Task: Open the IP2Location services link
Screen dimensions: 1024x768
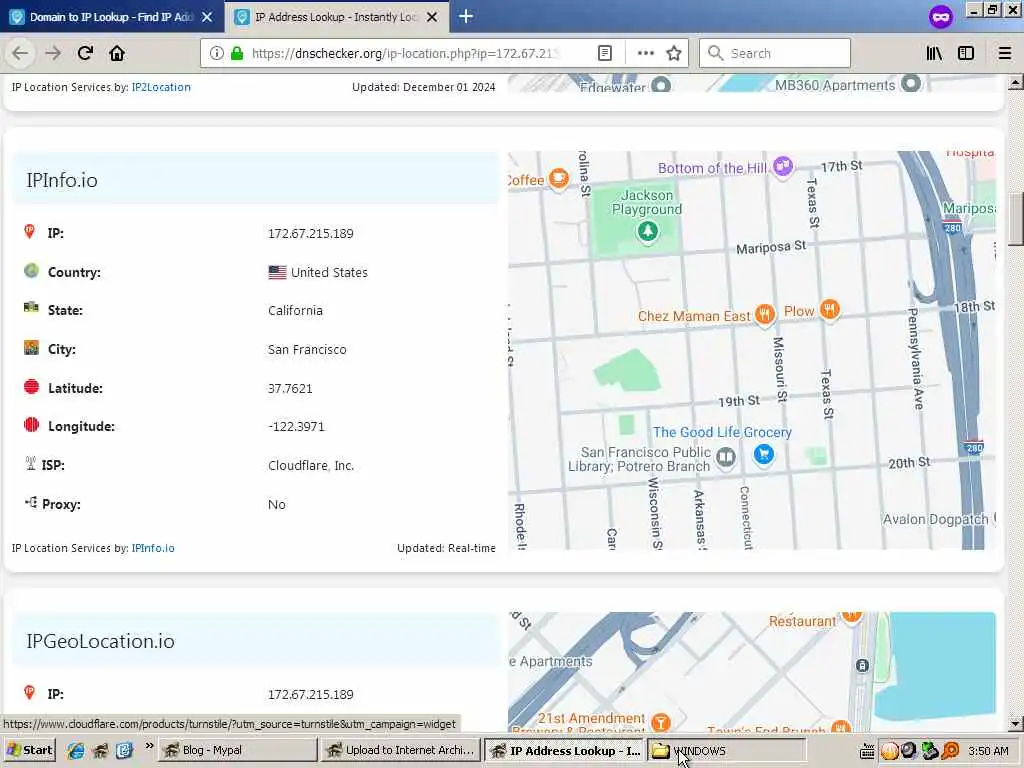Action: click(x=161, y=87)
